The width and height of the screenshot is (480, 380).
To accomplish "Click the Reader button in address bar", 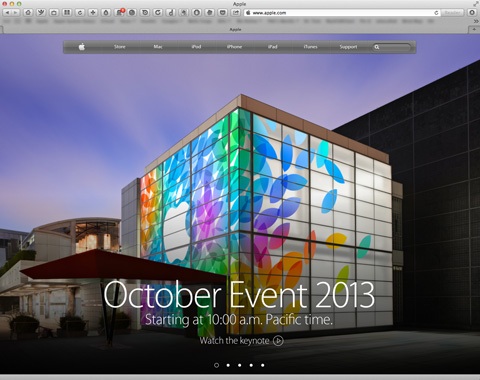I will (x=452, y=13).
